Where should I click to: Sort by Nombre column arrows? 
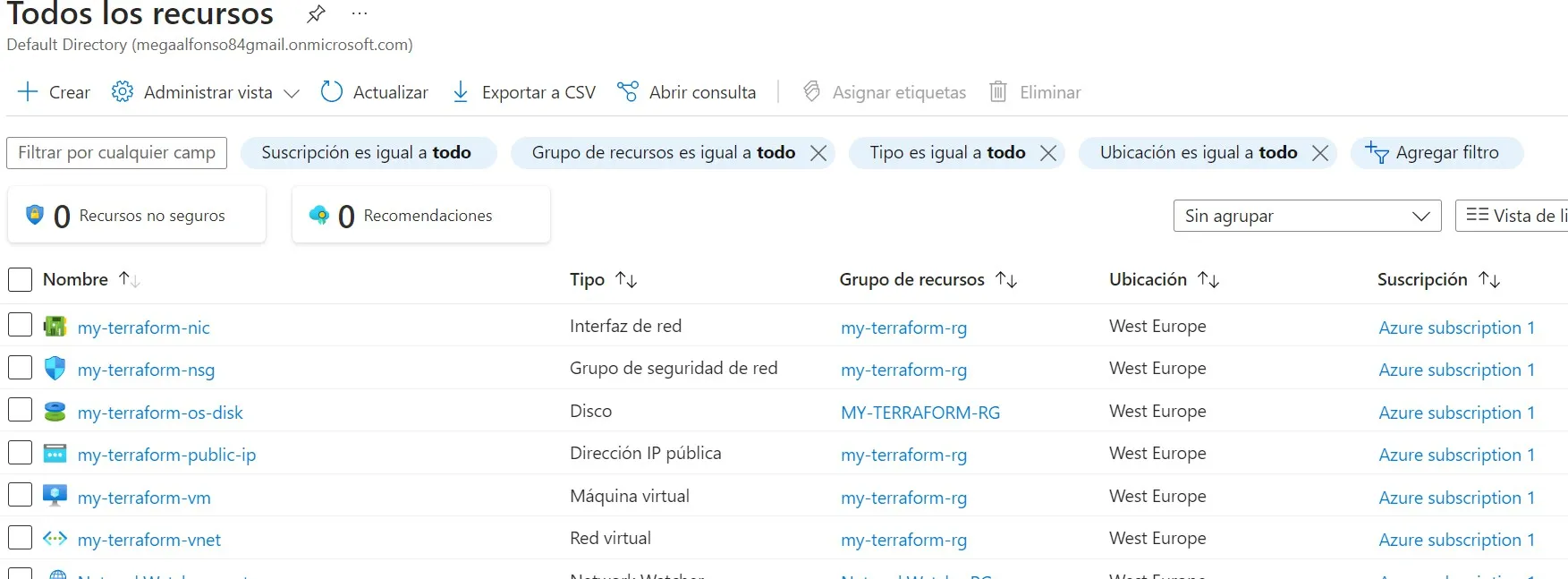(x=130, y=280)
